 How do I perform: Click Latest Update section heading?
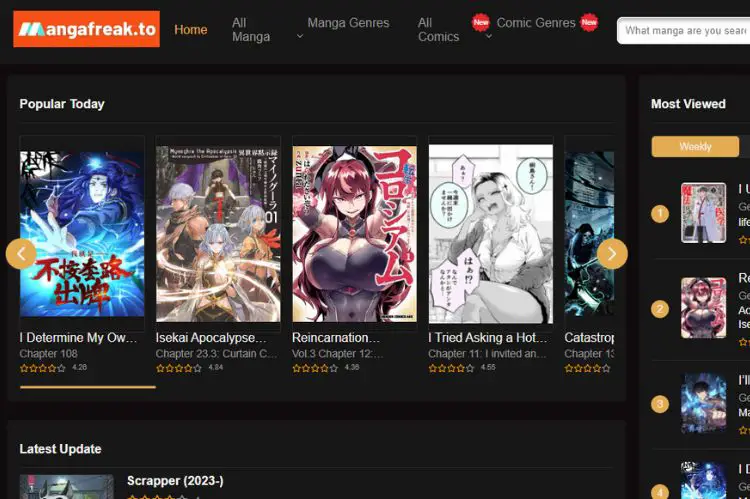coord(60,449)
